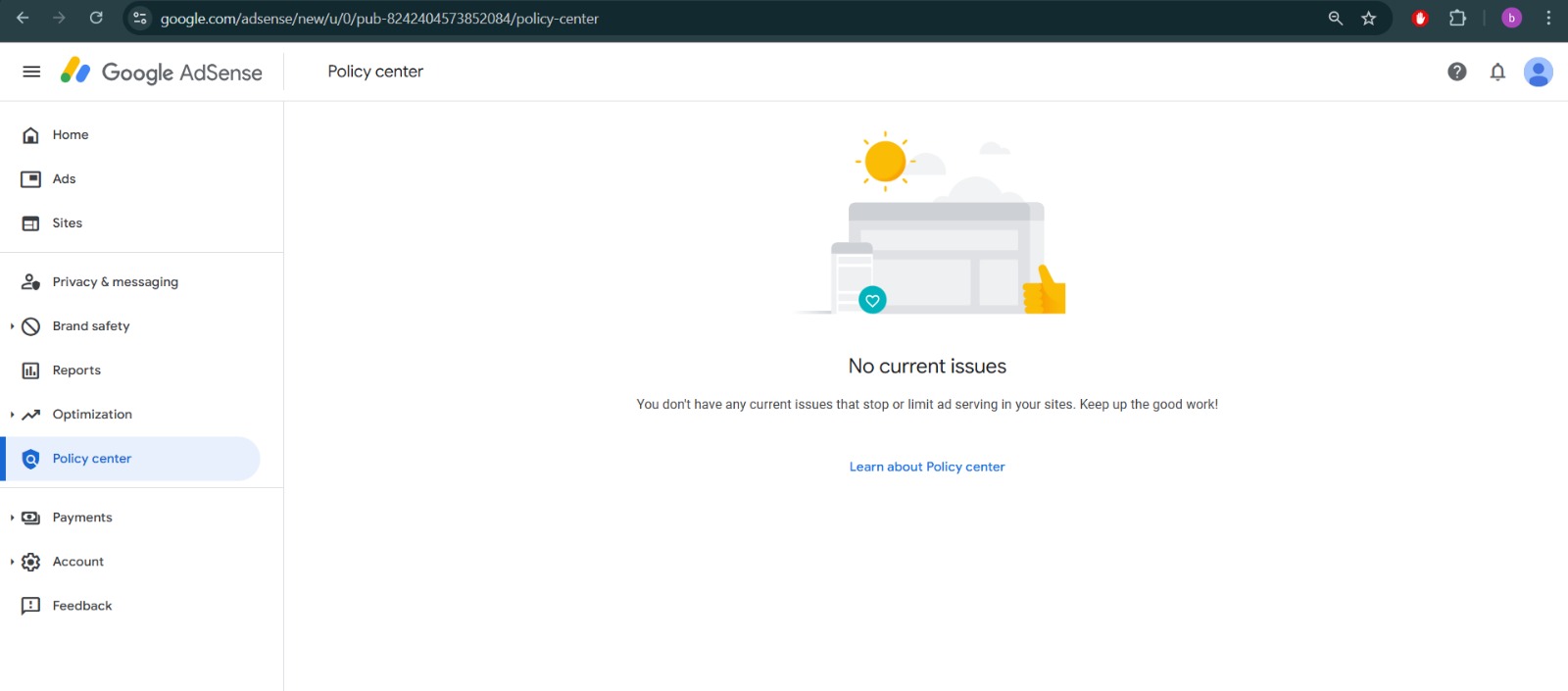Go back with browser back arrow

point(23,18)
